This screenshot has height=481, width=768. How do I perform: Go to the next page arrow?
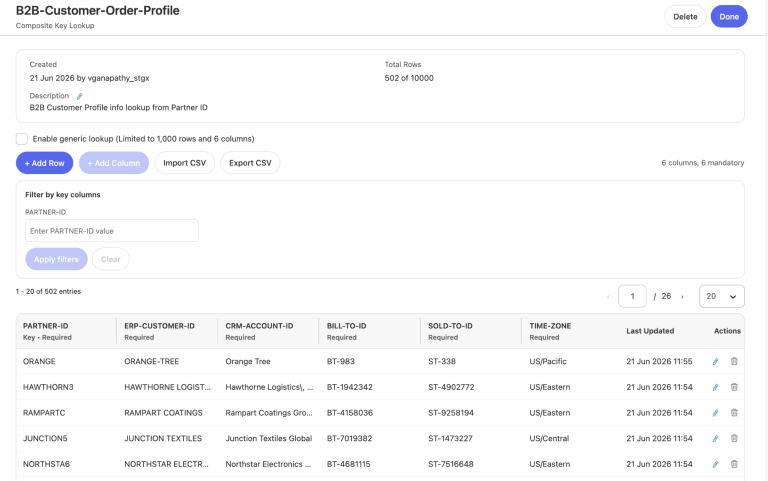(x=682, y=296)
